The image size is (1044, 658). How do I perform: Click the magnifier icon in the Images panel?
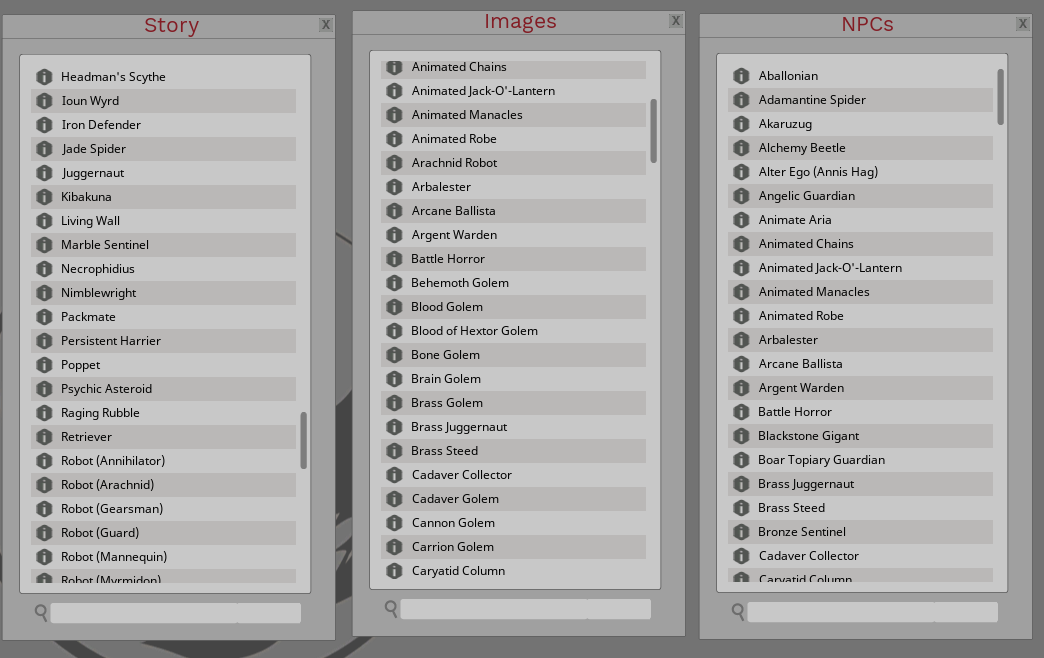(x=389, y=606)
